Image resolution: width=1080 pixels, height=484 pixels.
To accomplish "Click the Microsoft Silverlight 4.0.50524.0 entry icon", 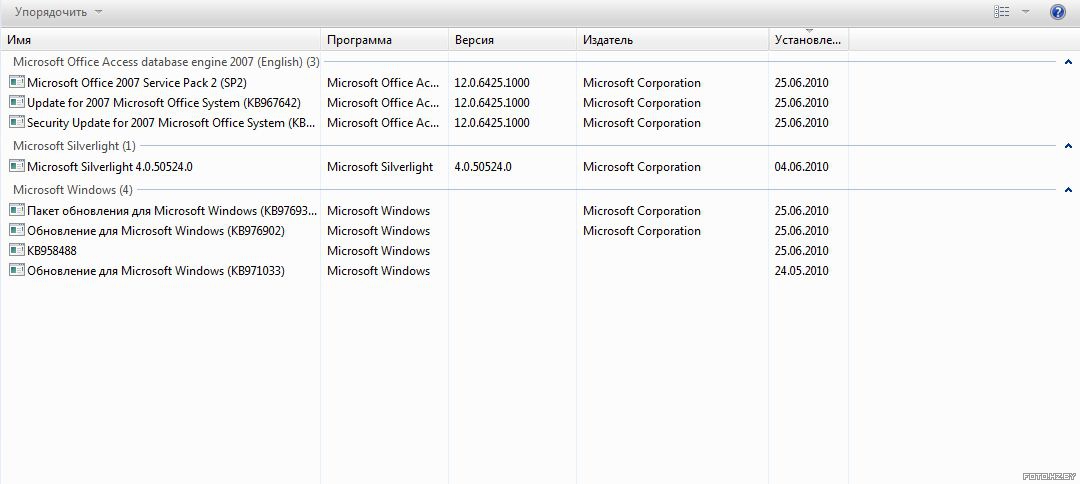I will 17,166.
